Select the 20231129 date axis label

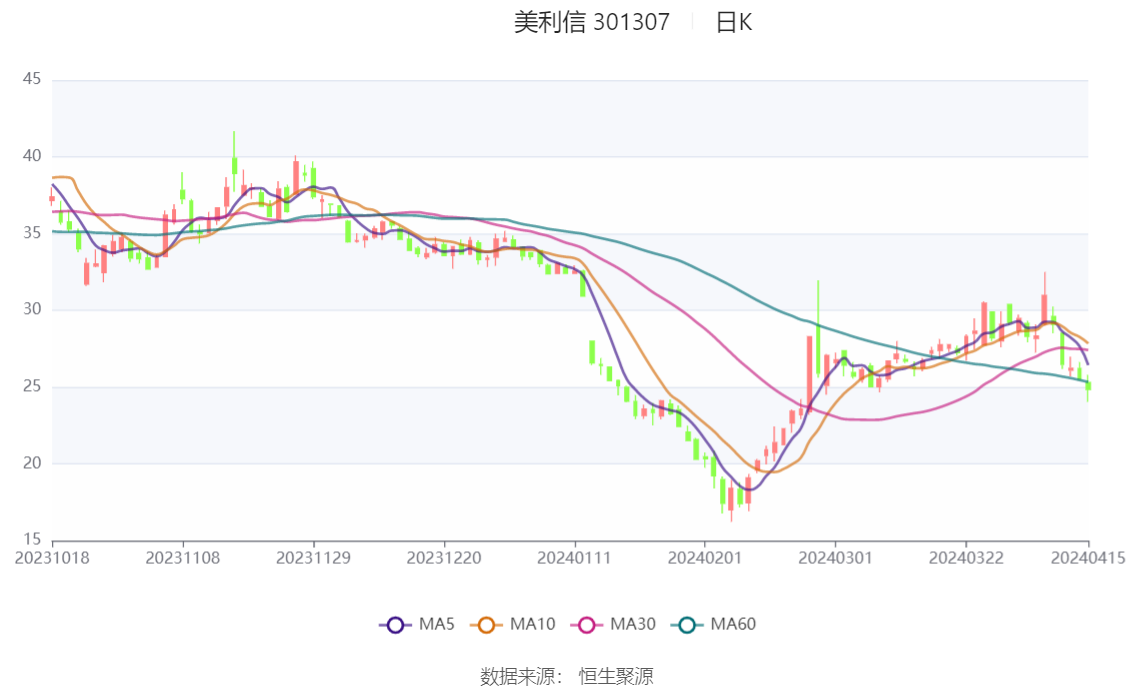point(313,558)
